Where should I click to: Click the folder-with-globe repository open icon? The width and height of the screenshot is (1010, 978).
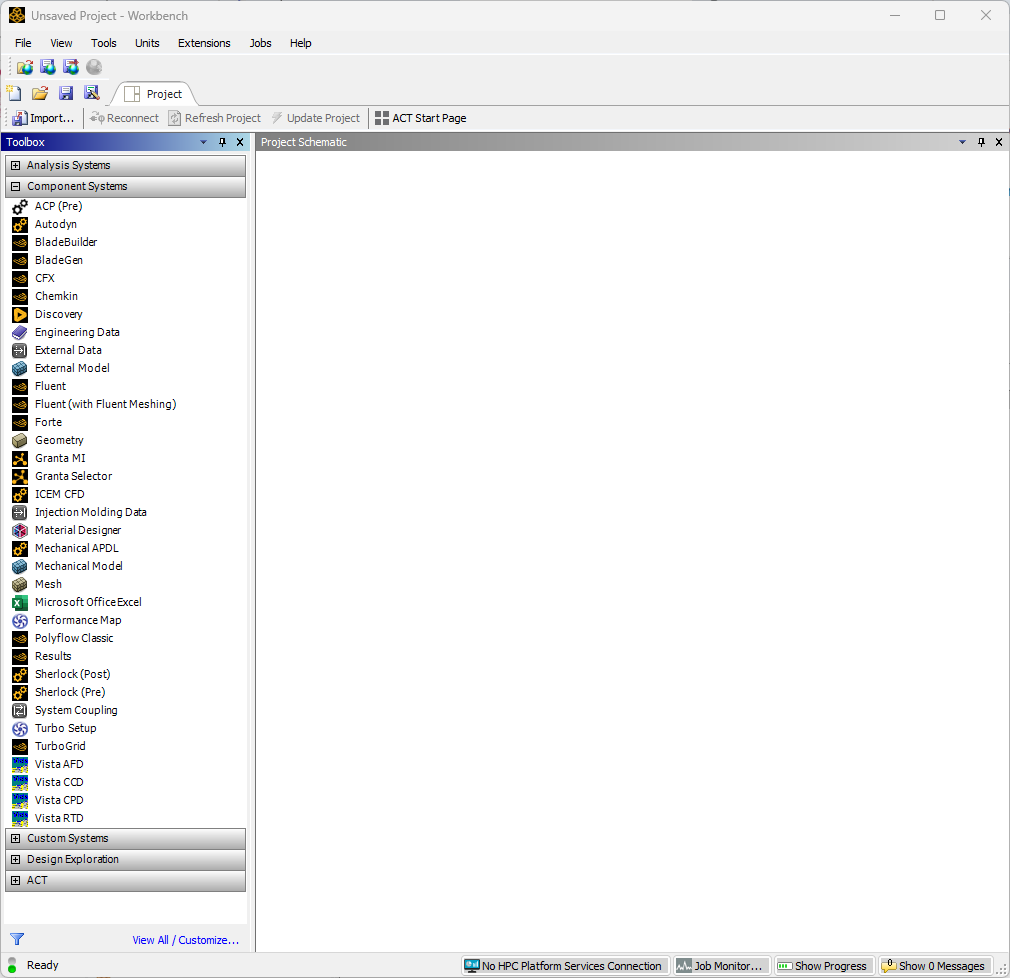coord(24,67)
